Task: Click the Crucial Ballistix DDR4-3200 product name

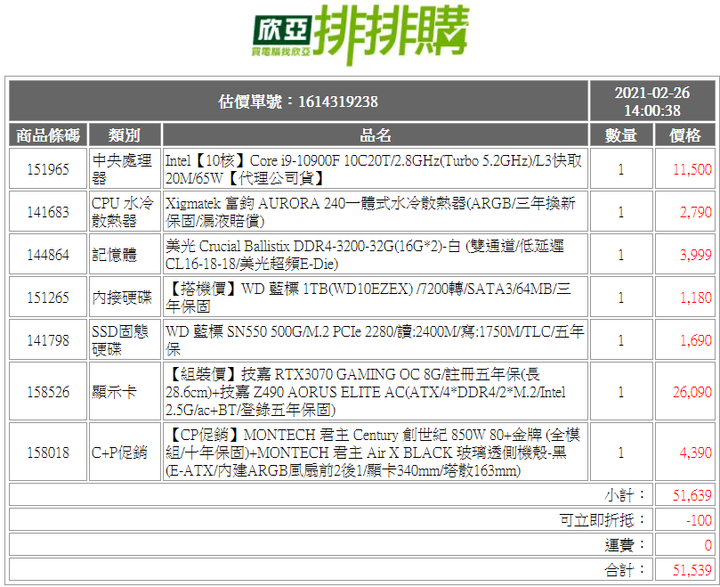Action: click(x=365, y=254)
